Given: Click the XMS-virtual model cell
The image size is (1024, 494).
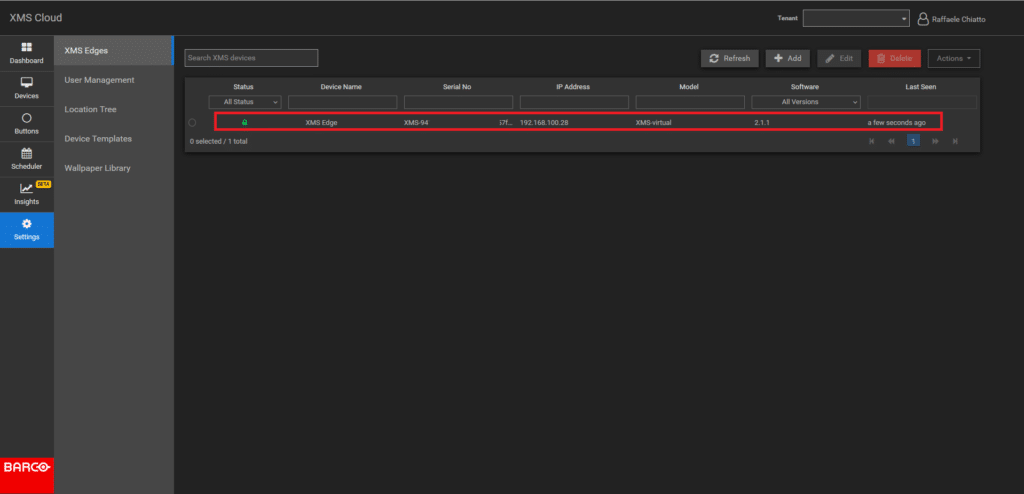Looking at the screenshot, I should click(x=654, y=123).
